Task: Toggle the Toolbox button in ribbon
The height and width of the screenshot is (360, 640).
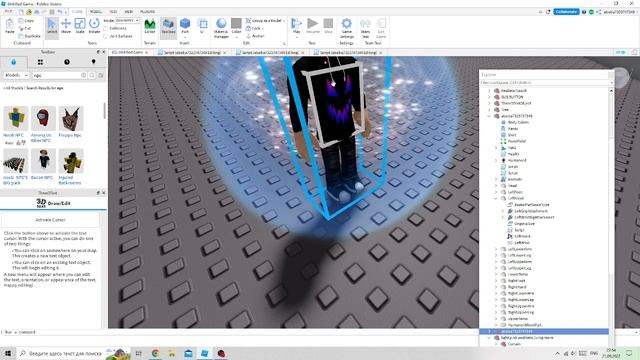Action: [168, 27]
